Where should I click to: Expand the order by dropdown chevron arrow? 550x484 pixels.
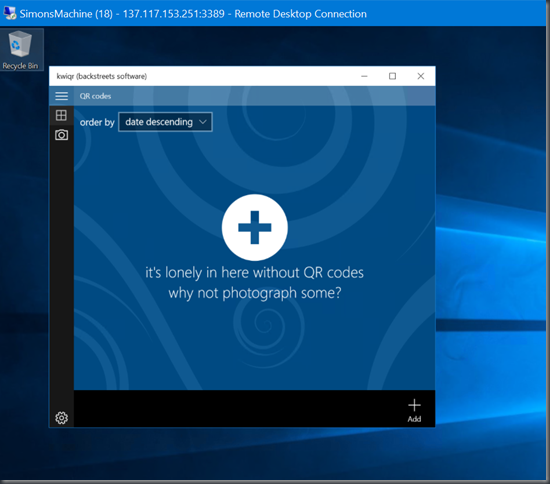pyautogui.click(x=203, y=122)
